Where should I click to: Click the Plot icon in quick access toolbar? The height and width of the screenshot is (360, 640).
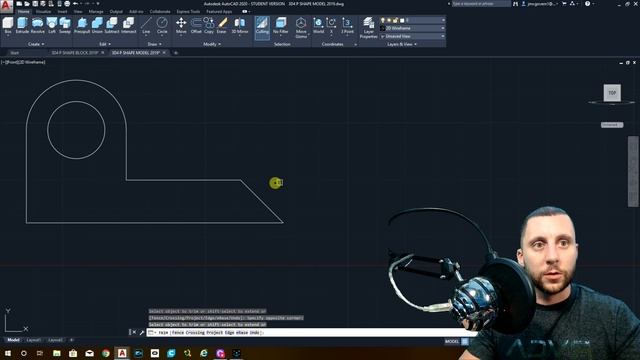click(x=67, y=4)
